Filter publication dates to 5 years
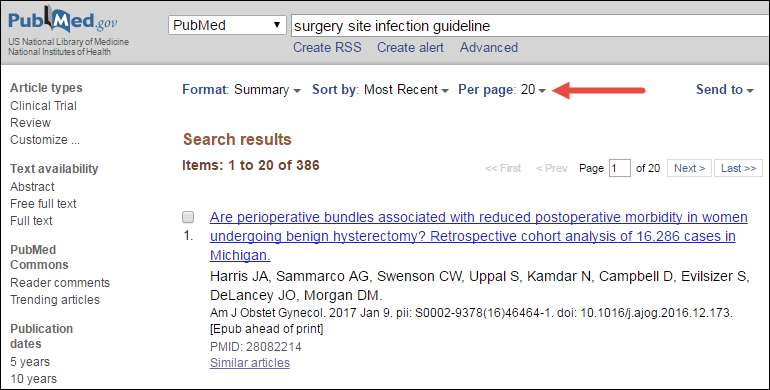 [30, 362]
